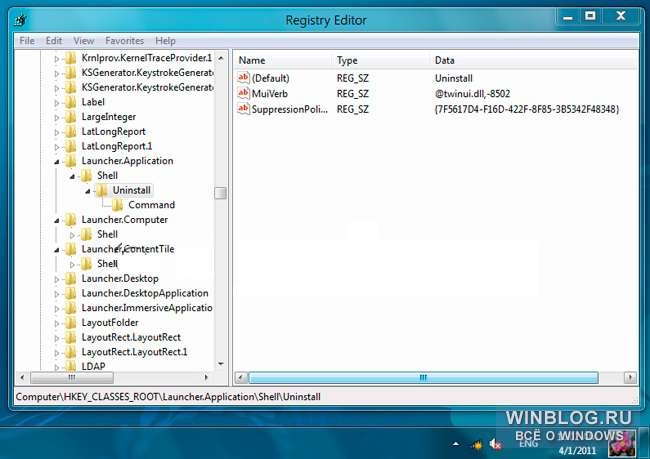The height and width of the screenshot is (459, 650).
Task: Click the Registry Editor title bar icon
Action: click(21, 19)
